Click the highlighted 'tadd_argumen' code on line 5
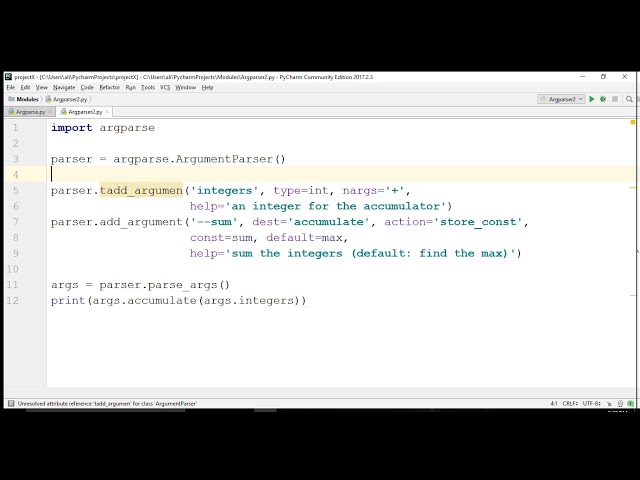This screenshot has width=640, height=480. pyautogui.click(x=141, y=191)
